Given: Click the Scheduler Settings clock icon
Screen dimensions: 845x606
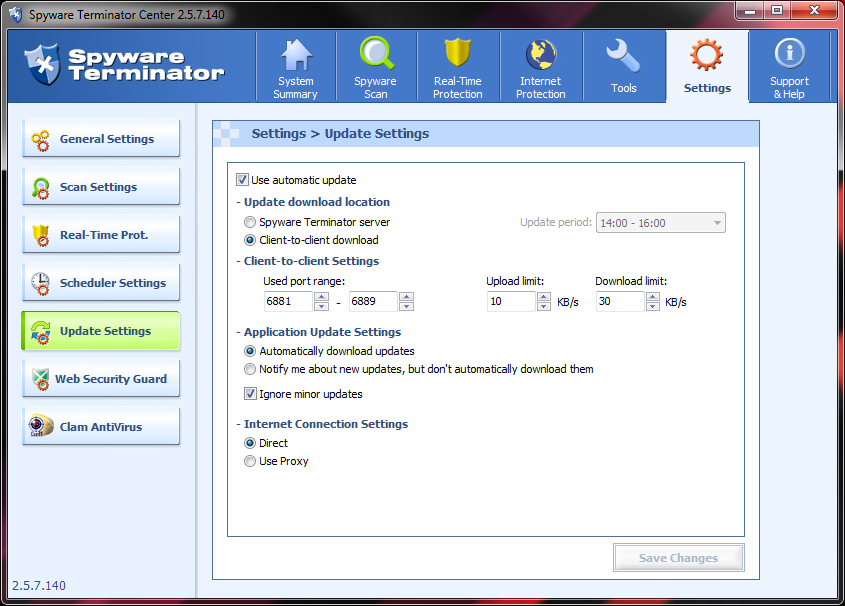Looking at the screenshot, I should 40,283.
